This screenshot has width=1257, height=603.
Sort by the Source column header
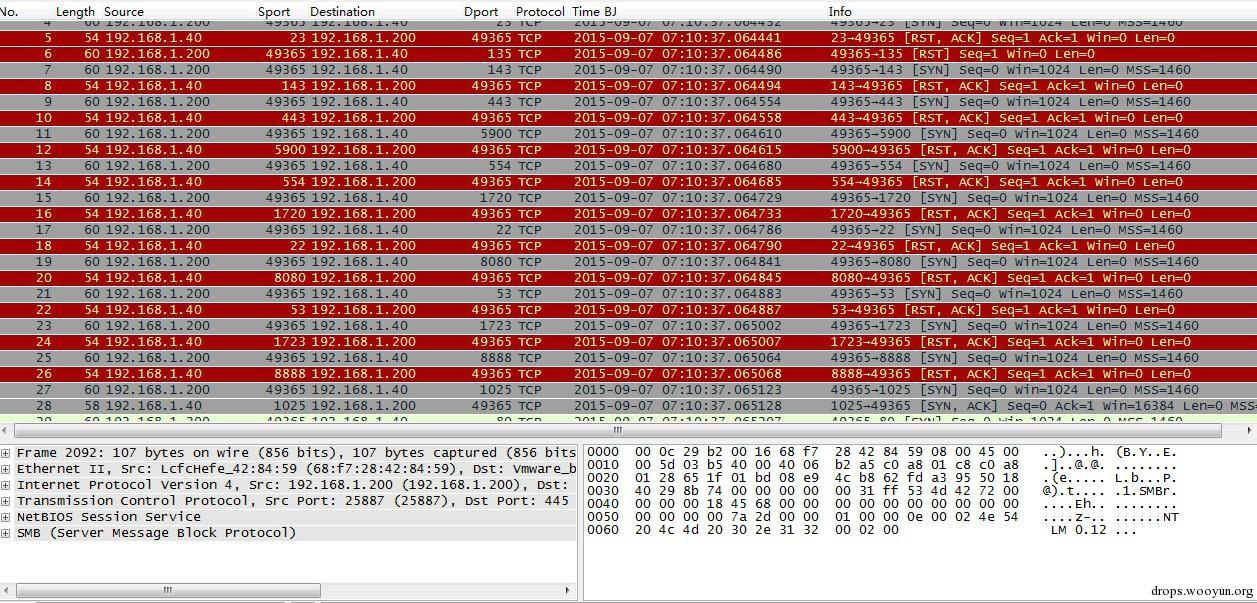click(124, 12)
